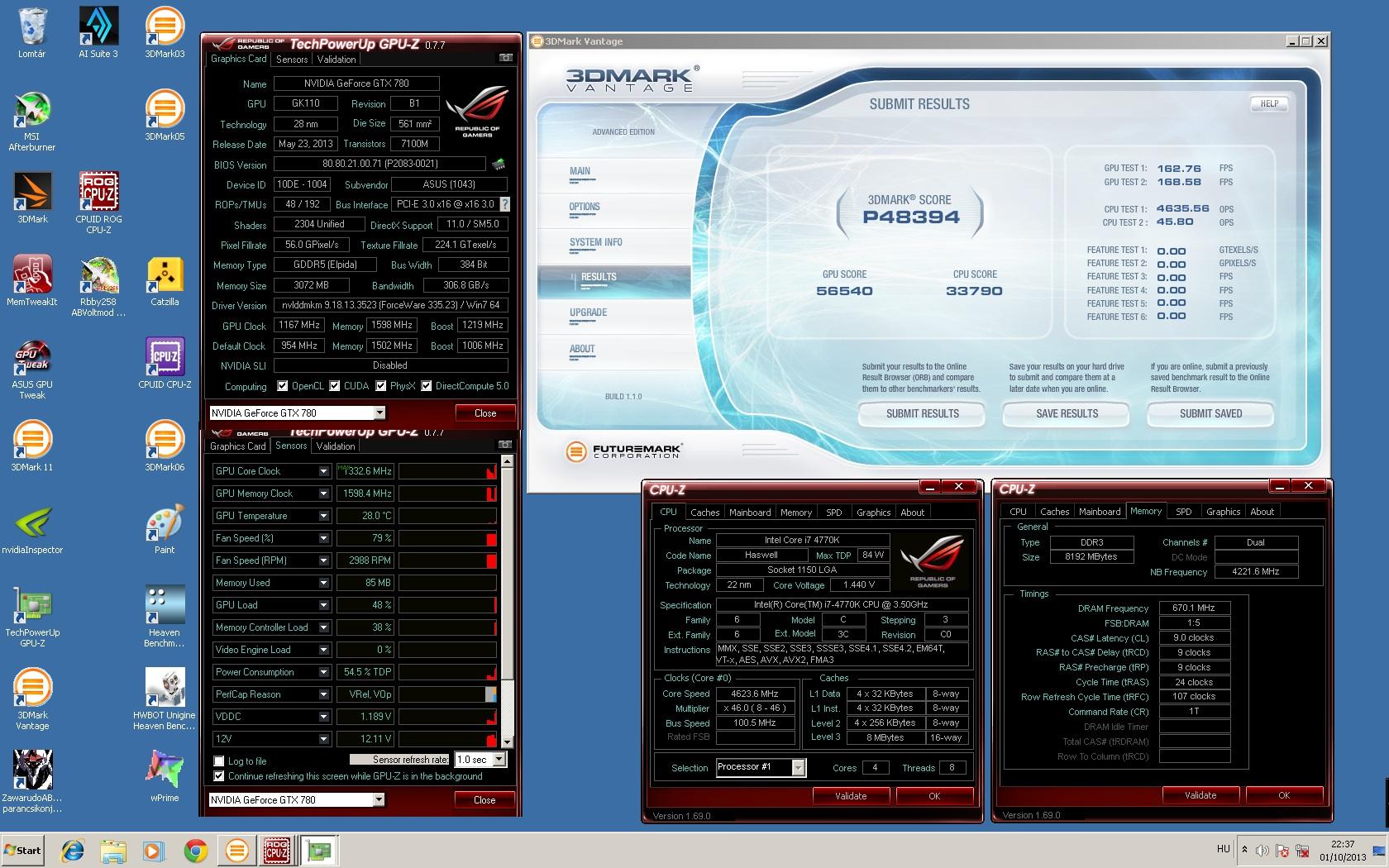
Task: Launch AI Suite 3 desktop shortcut
Action: [x=98, y=33]
